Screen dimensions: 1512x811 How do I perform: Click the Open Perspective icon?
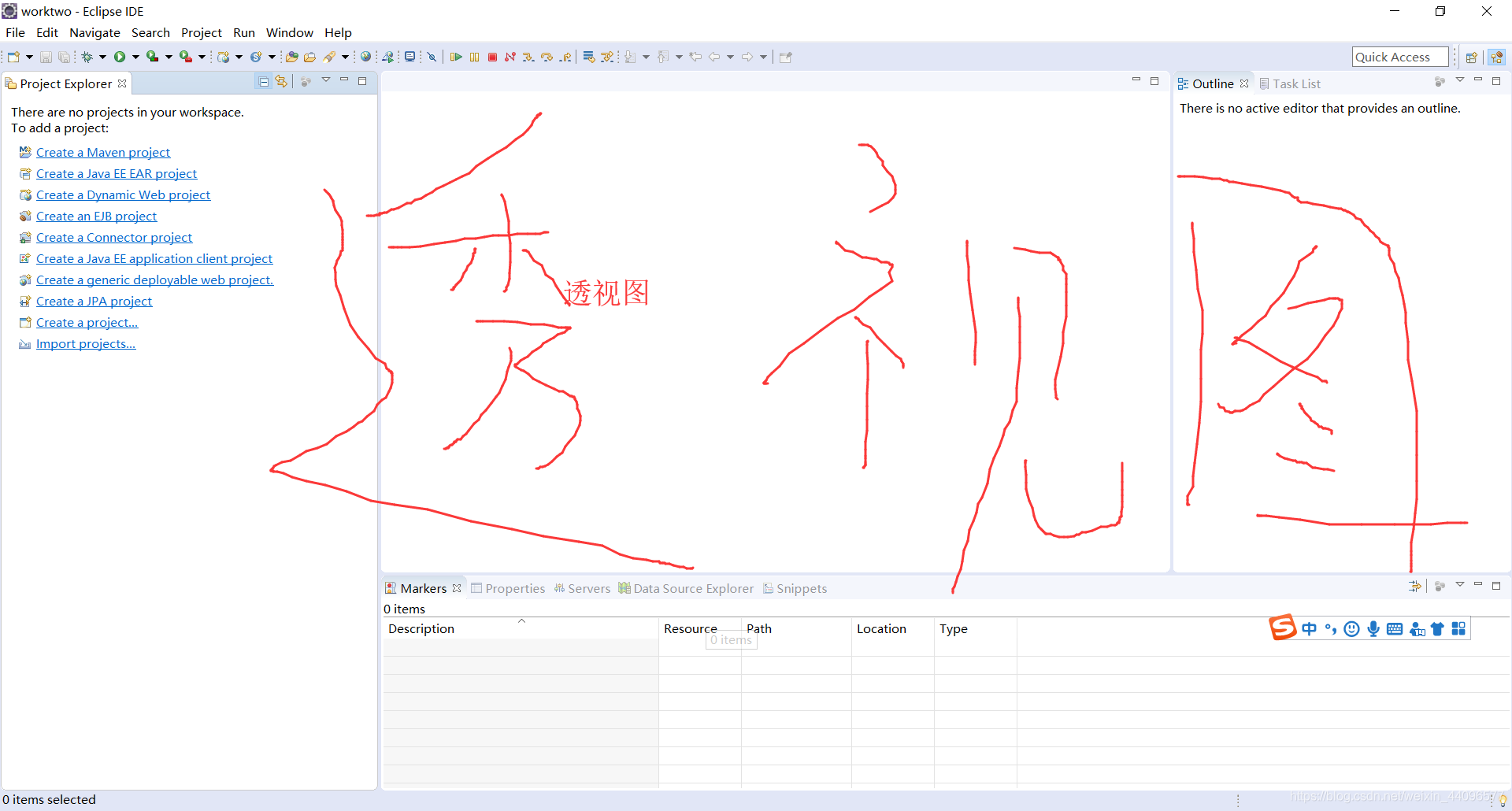pos(1471,57)
